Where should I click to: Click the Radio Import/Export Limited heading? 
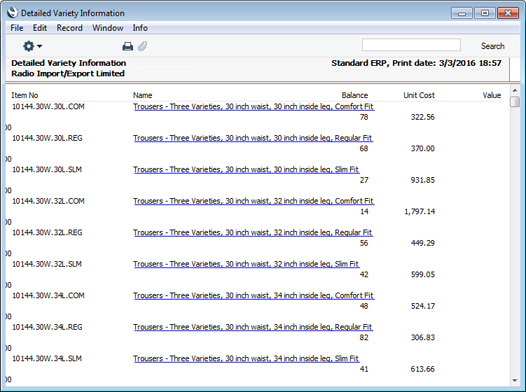(68, 74)
